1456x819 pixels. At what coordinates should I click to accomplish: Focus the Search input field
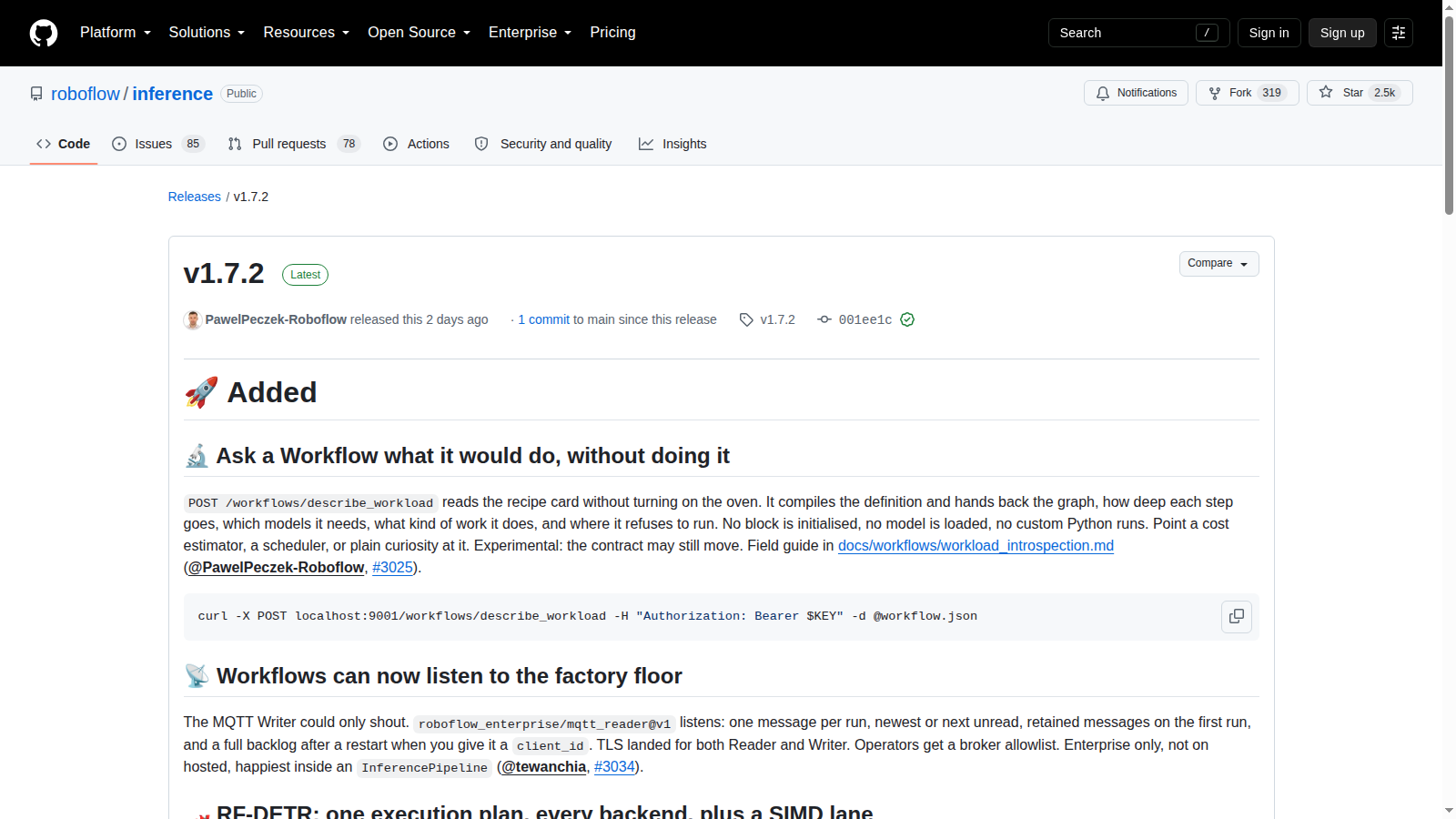[x=1139, y=33]
